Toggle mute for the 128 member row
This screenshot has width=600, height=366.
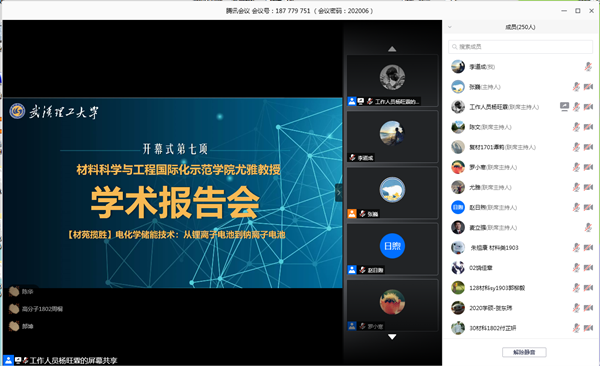click(x=576, y=288)
